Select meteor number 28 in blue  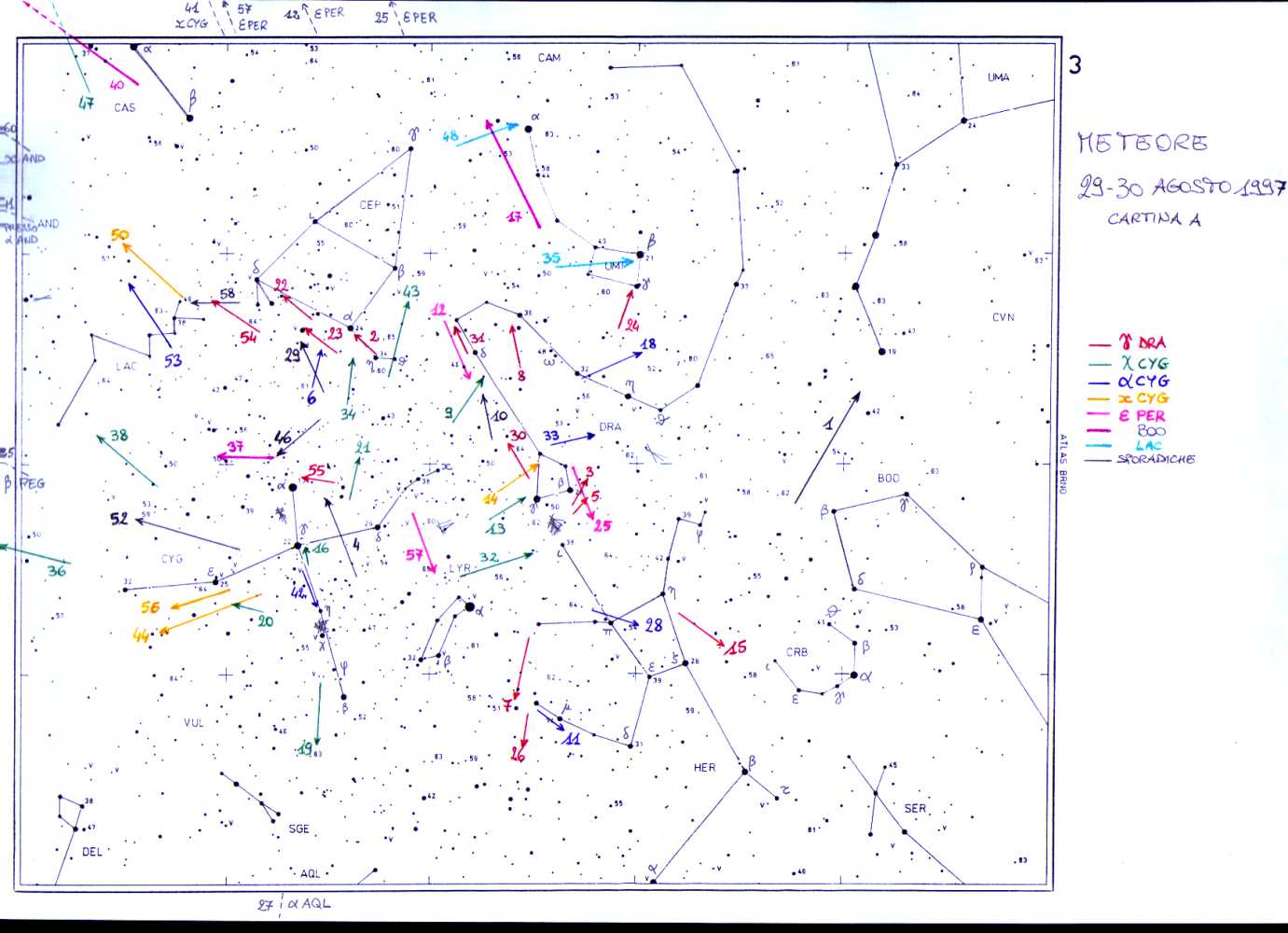(x=653, y=625)
